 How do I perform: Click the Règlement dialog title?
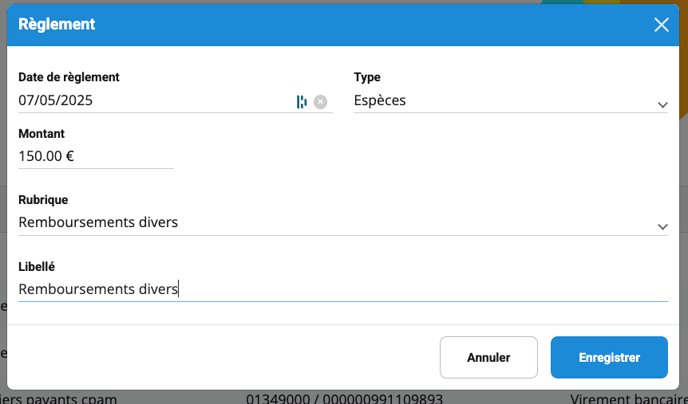pyautogui.click(x=57, y=25)
